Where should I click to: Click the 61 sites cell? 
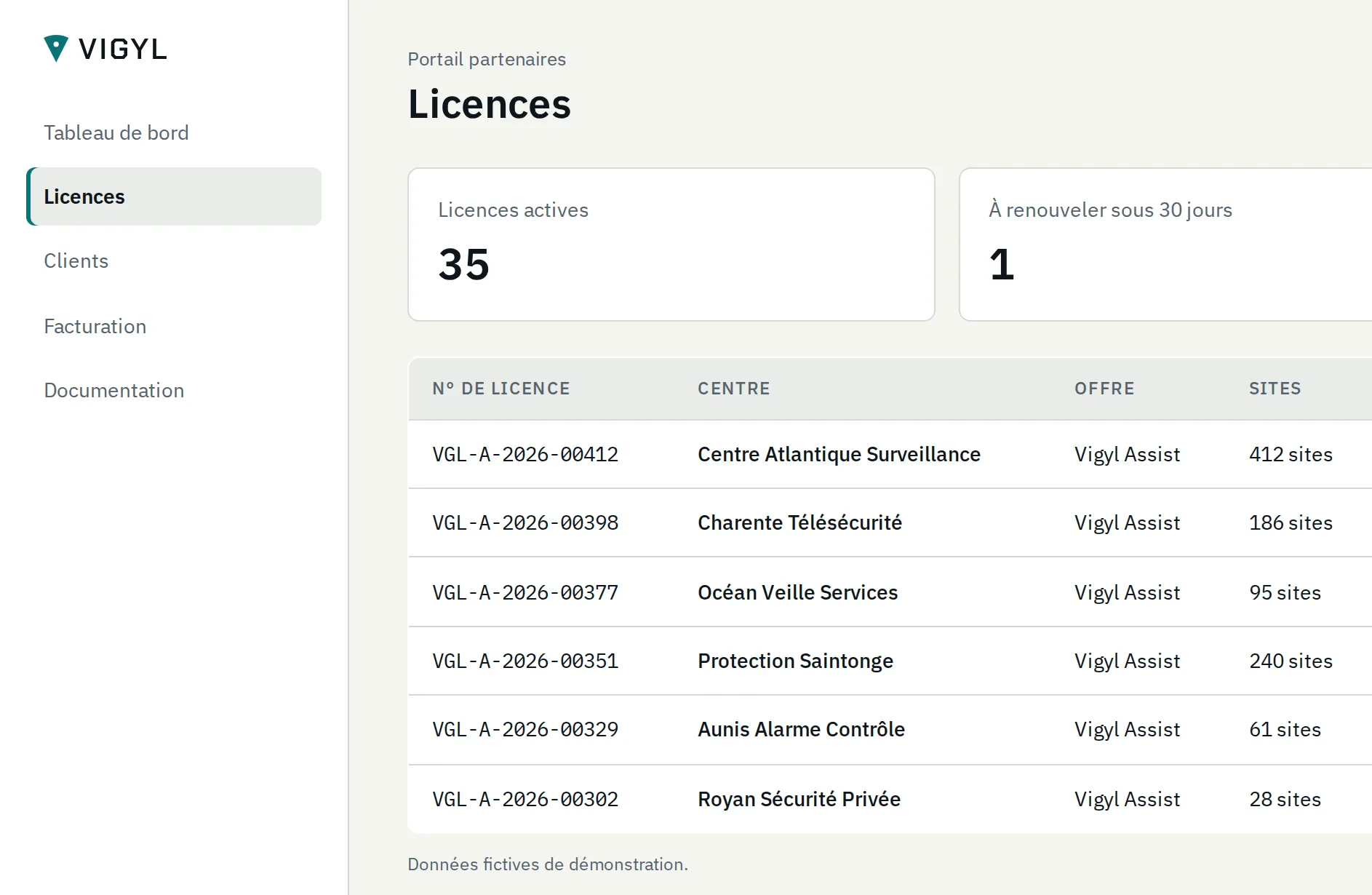[x=1285, y=729]
